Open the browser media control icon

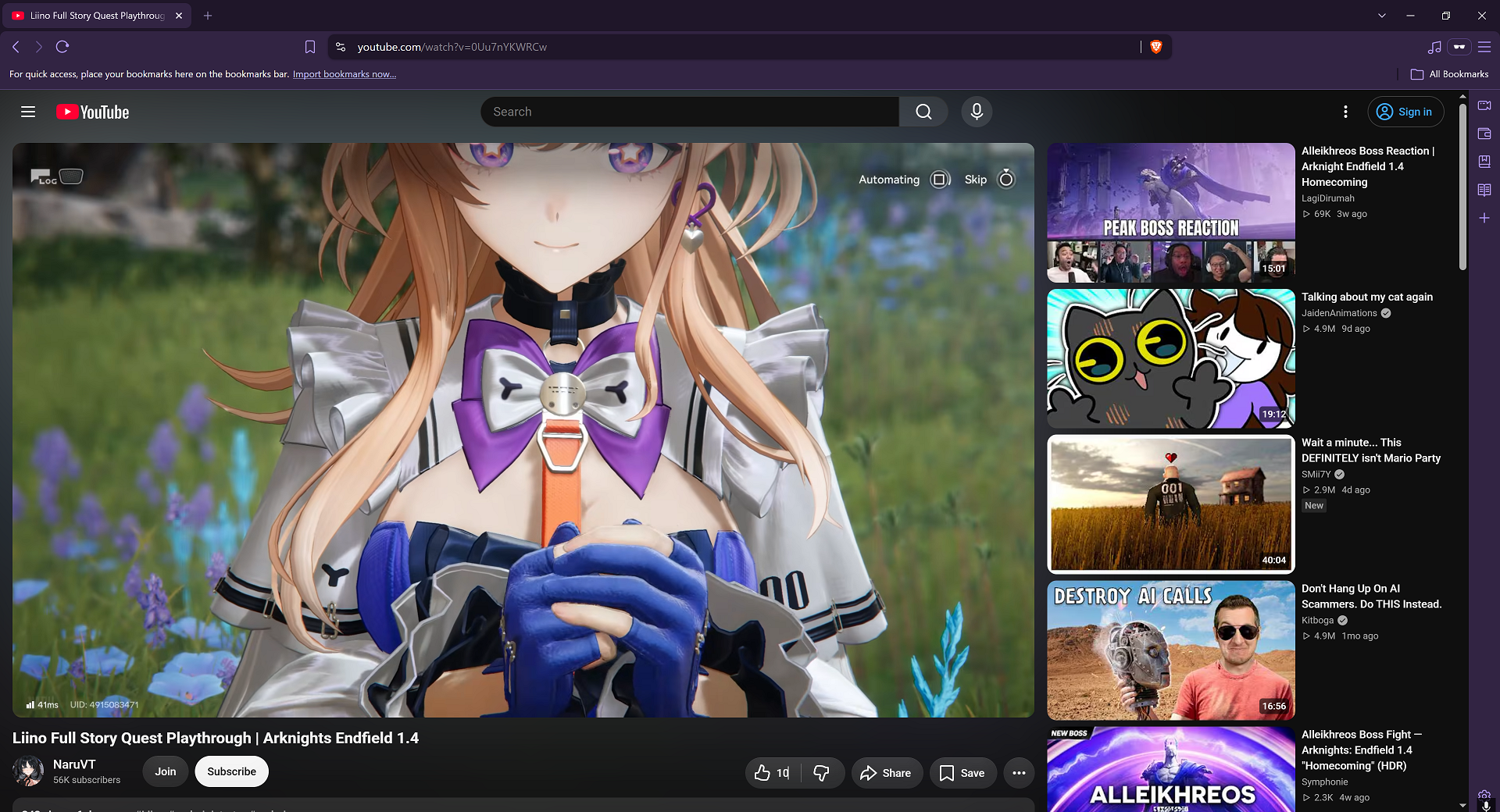[x=1434, y=47]
